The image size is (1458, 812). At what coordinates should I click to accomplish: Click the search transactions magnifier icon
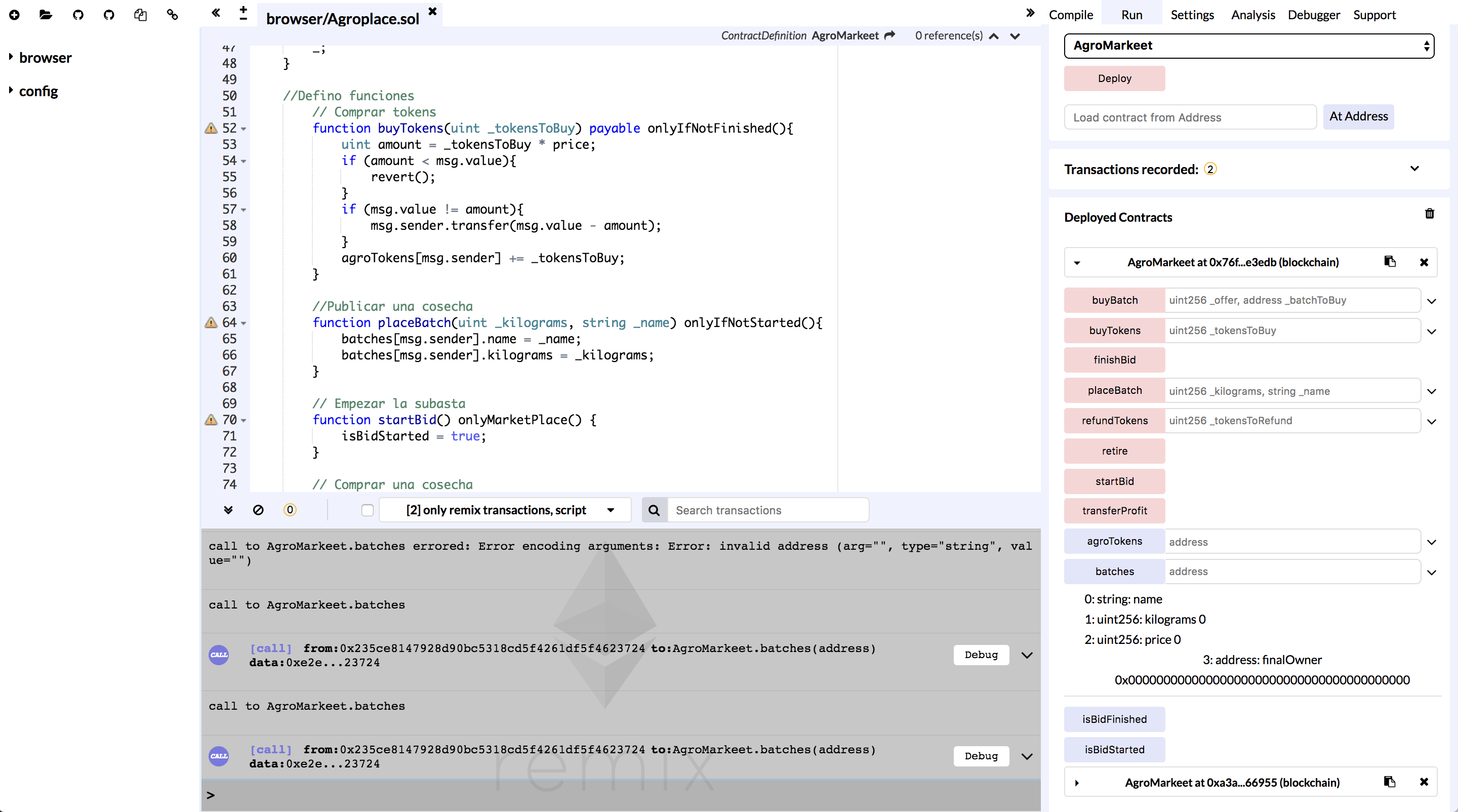coord(654,510)
